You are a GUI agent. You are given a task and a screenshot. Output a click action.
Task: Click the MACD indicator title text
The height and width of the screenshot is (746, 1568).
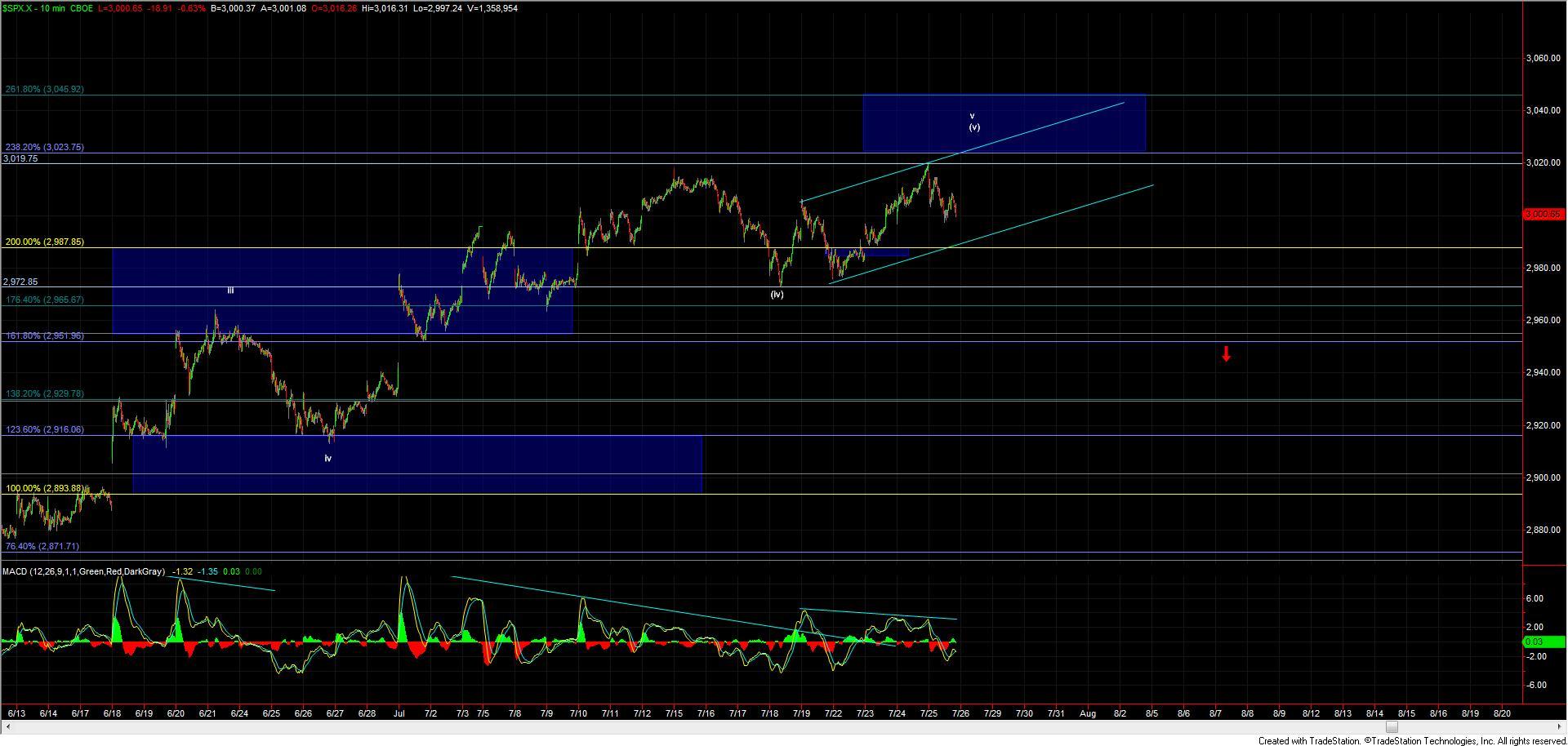coord(83,572)
